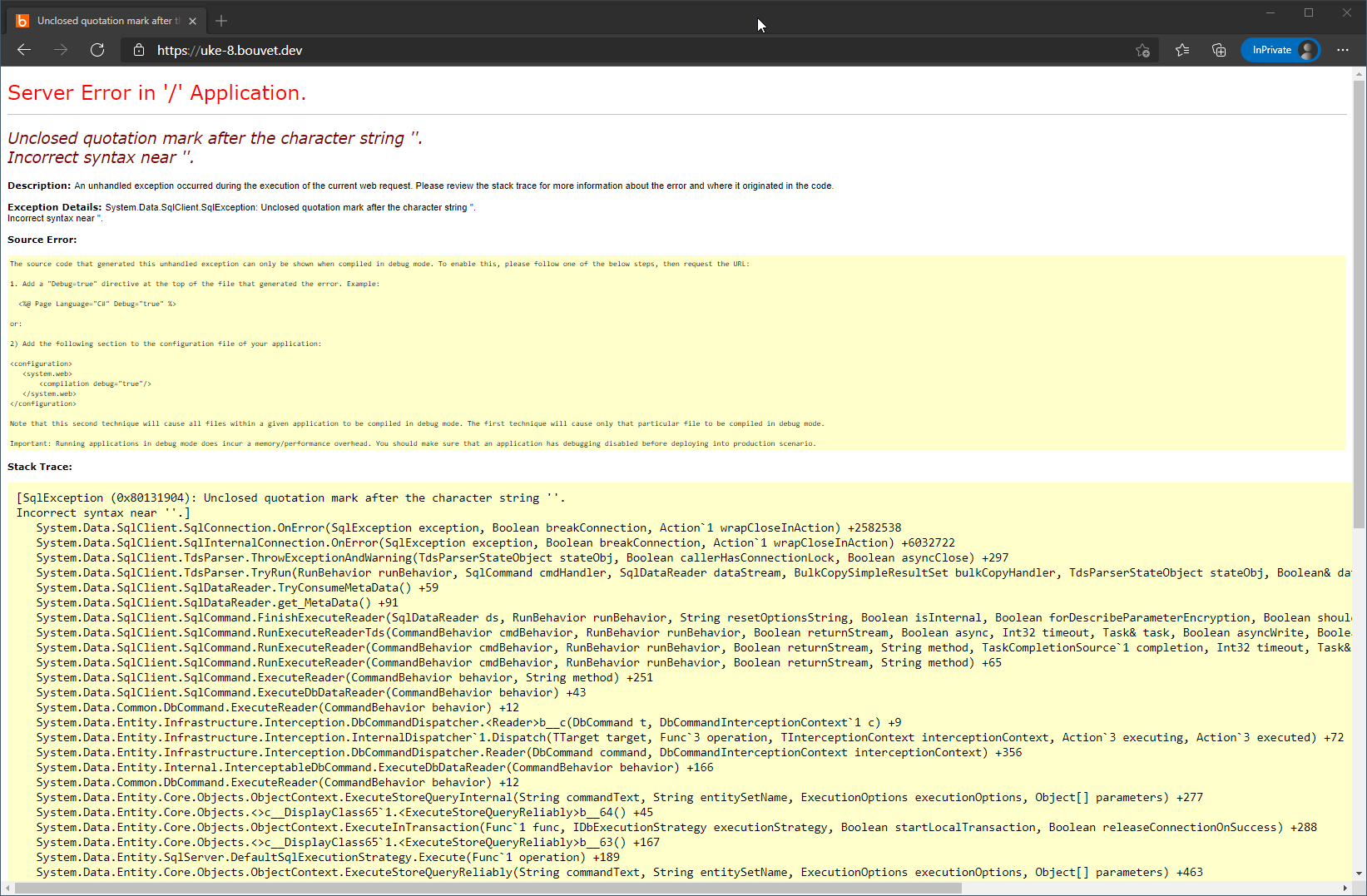This screenshot has height=896, width=1367.
Task: Click the vertical scrollbar thumb
Action: pos(1360,299)
